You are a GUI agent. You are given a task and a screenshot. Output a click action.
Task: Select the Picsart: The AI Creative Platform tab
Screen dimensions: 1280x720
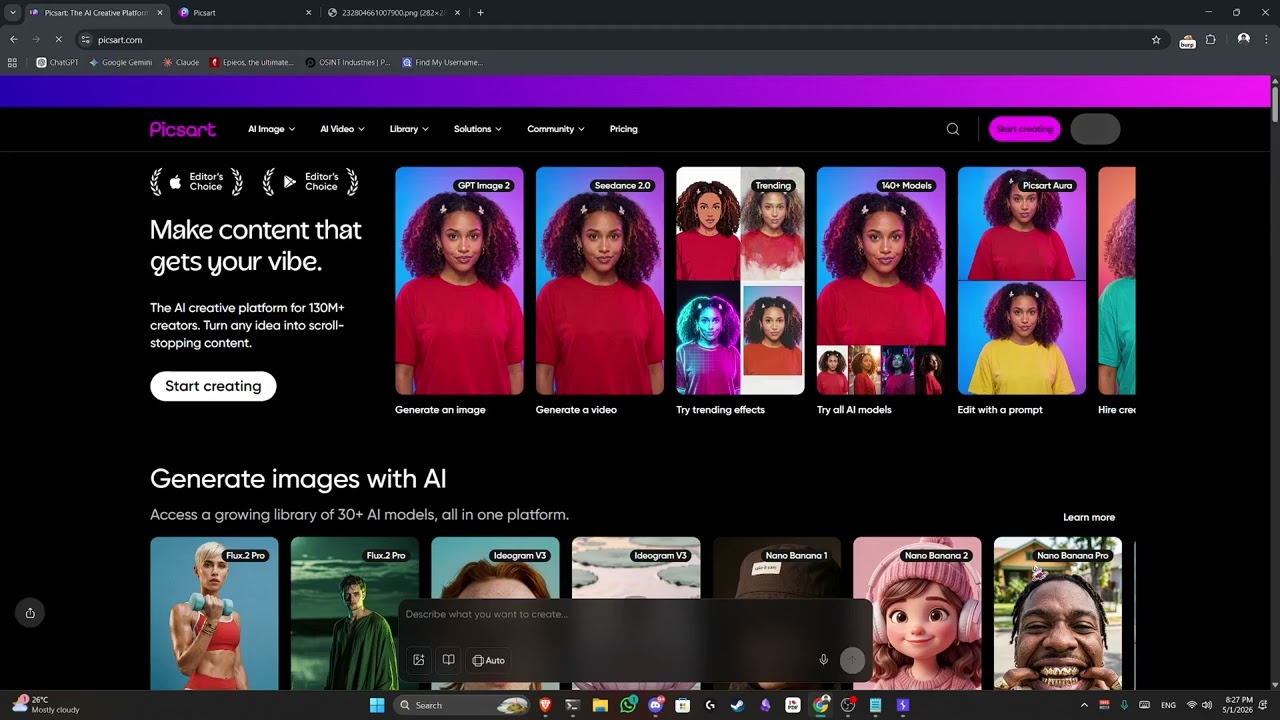tap(97, 13)
